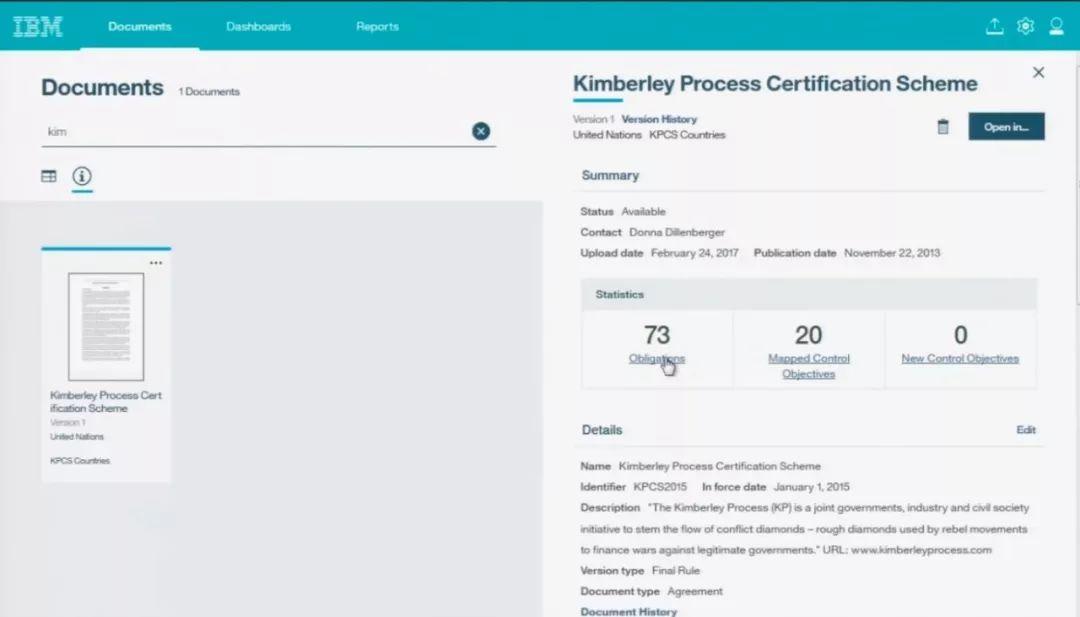Open the upload icon in header
This screenshot has height=617, width=1080.
(994, 26)
